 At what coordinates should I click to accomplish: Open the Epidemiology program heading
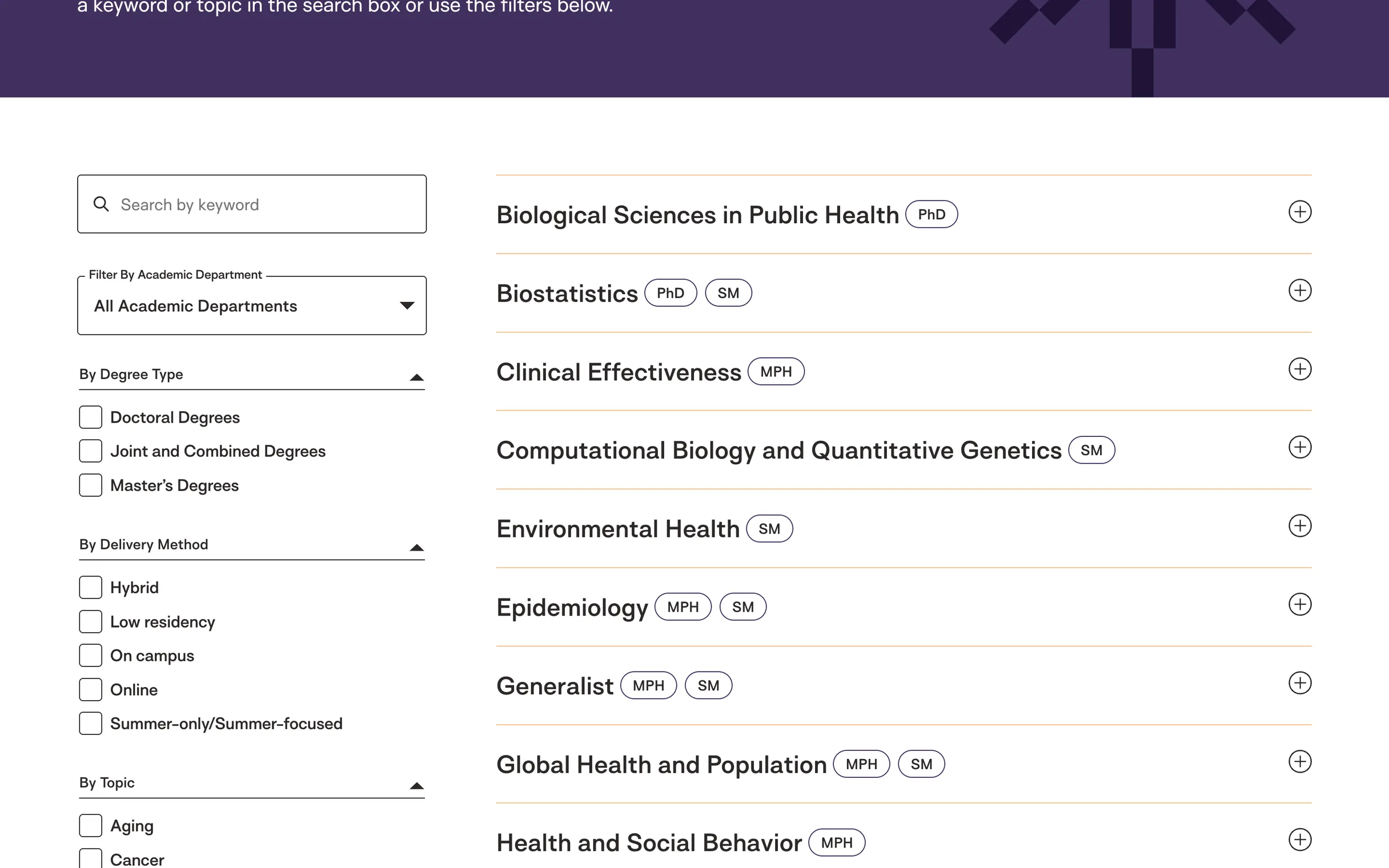click(x=572, y=608)
